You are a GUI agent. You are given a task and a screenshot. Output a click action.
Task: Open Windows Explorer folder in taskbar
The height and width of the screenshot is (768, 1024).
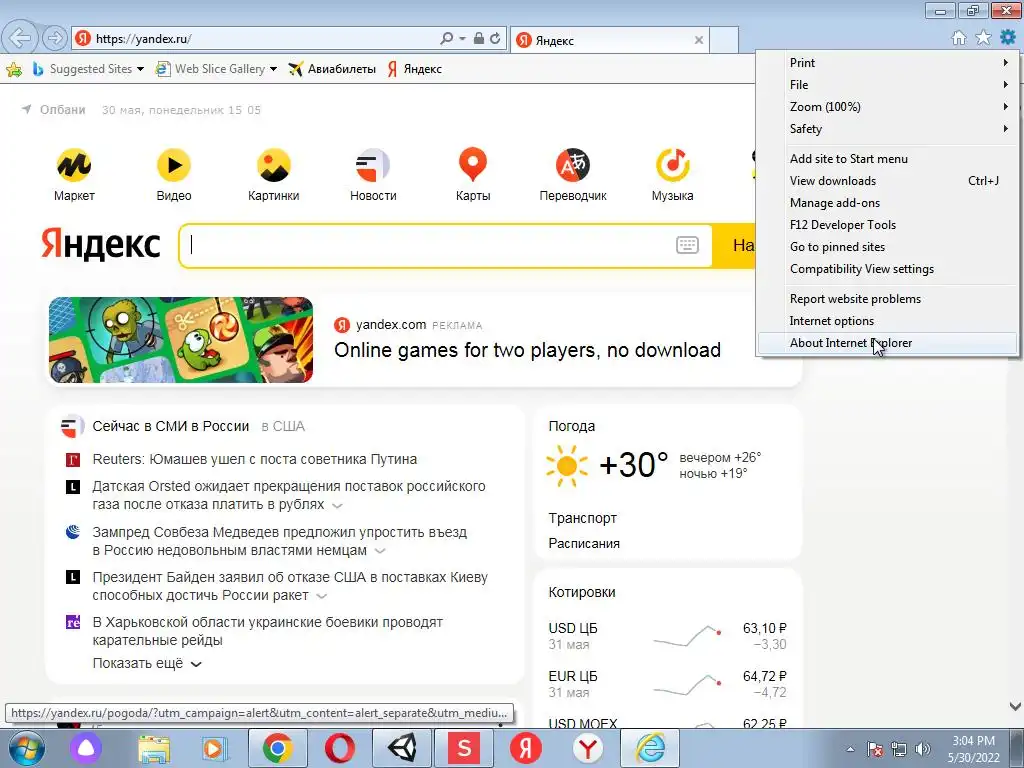point(153,748)
